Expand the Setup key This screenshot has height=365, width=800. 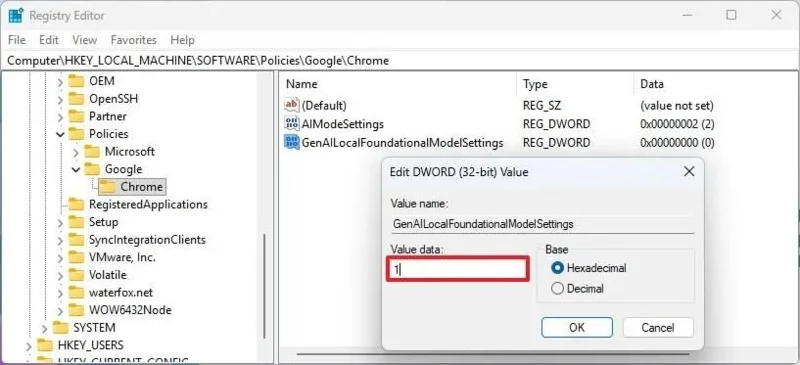coord(60,223)
